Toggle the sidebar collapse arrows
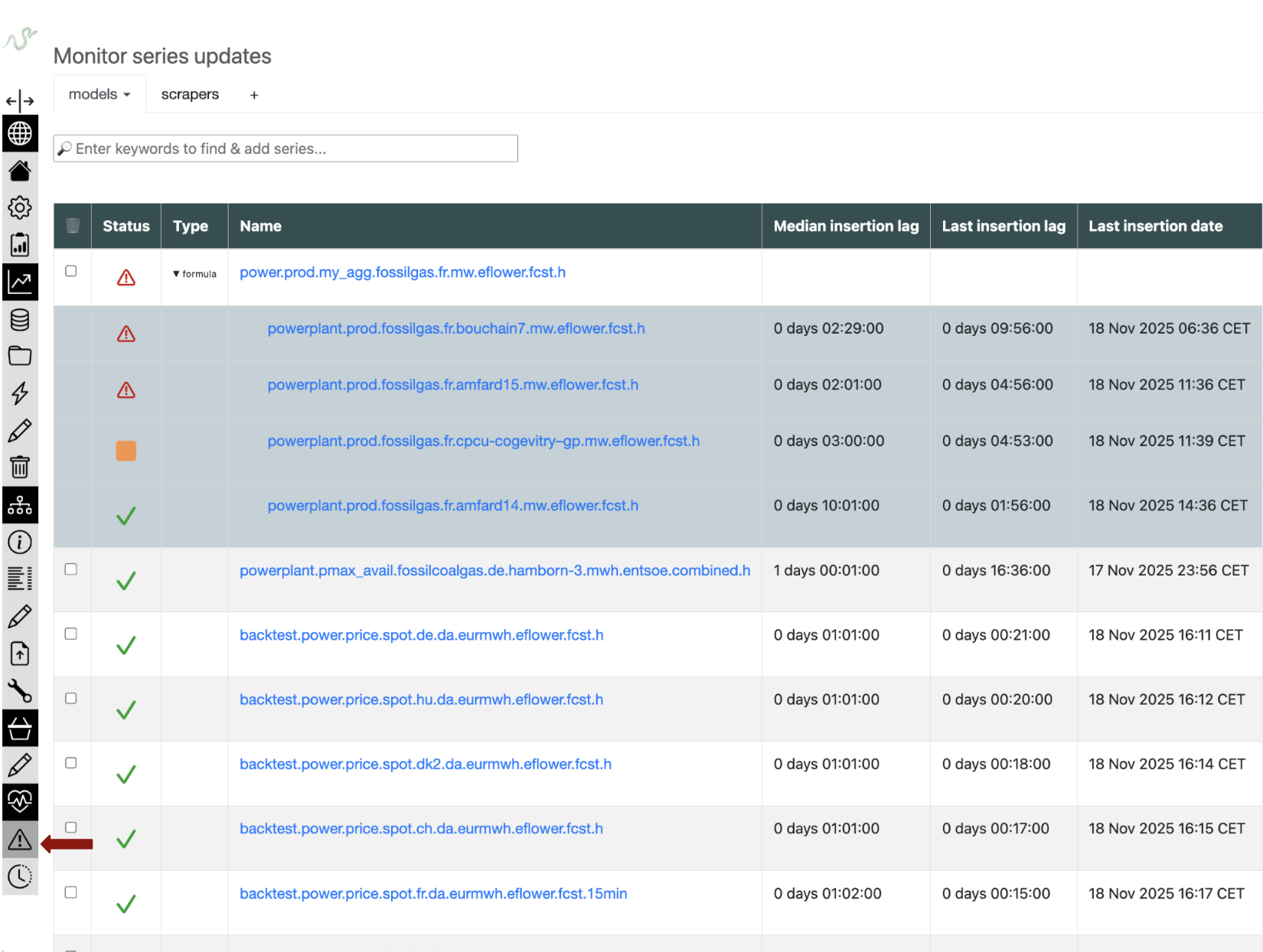The width and height of the screenshot is (1263, 952). coord(20,100)
